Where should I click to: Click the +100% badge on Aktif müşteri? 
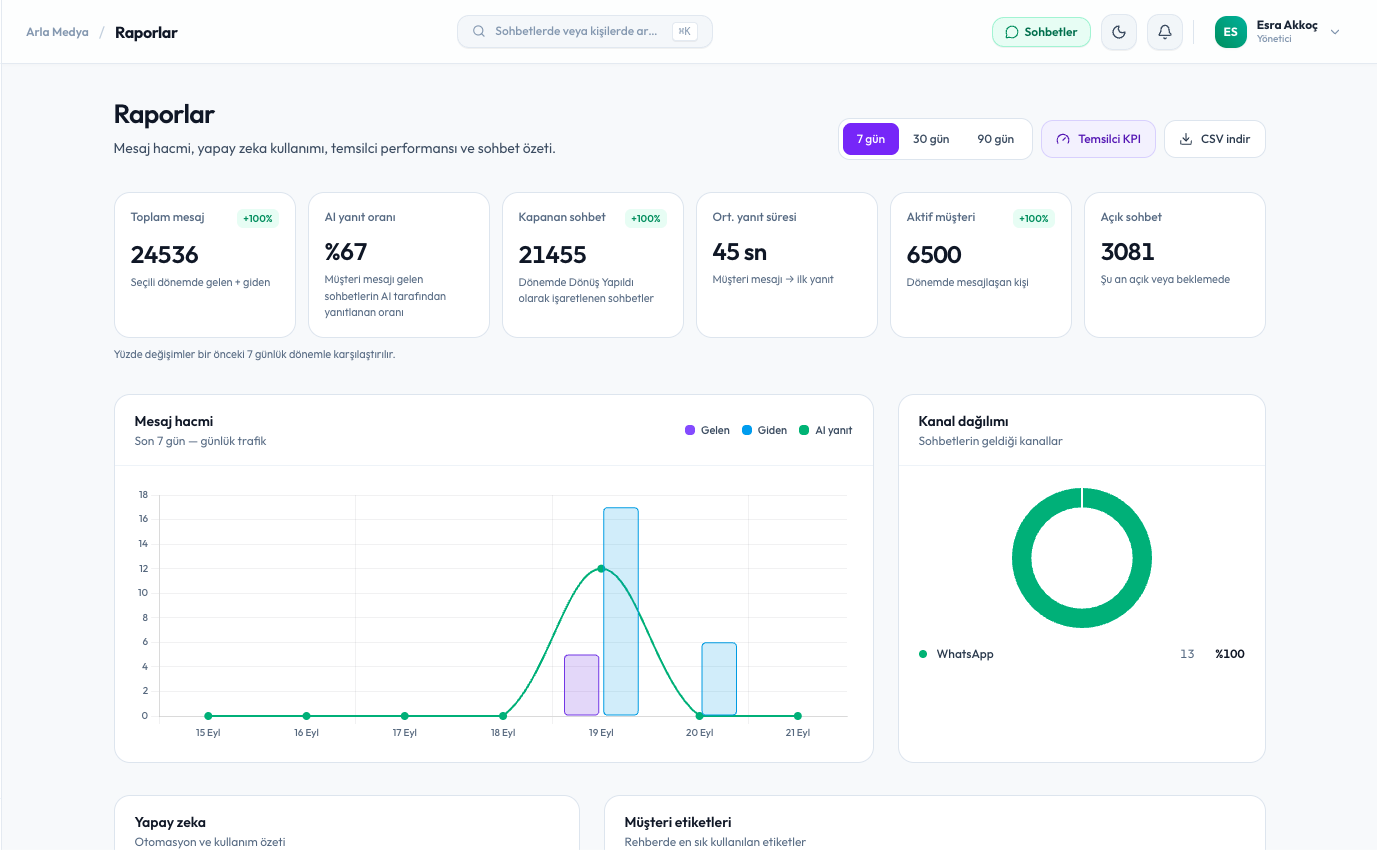(1034, 218)
